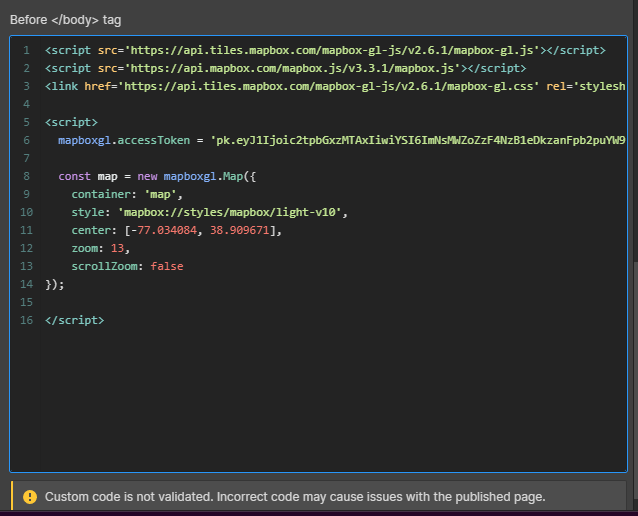This screenshot has width=638, height=516.
Task: Place cursor on mapbox-gl.js script URL
Action: [x=332, y=50]
